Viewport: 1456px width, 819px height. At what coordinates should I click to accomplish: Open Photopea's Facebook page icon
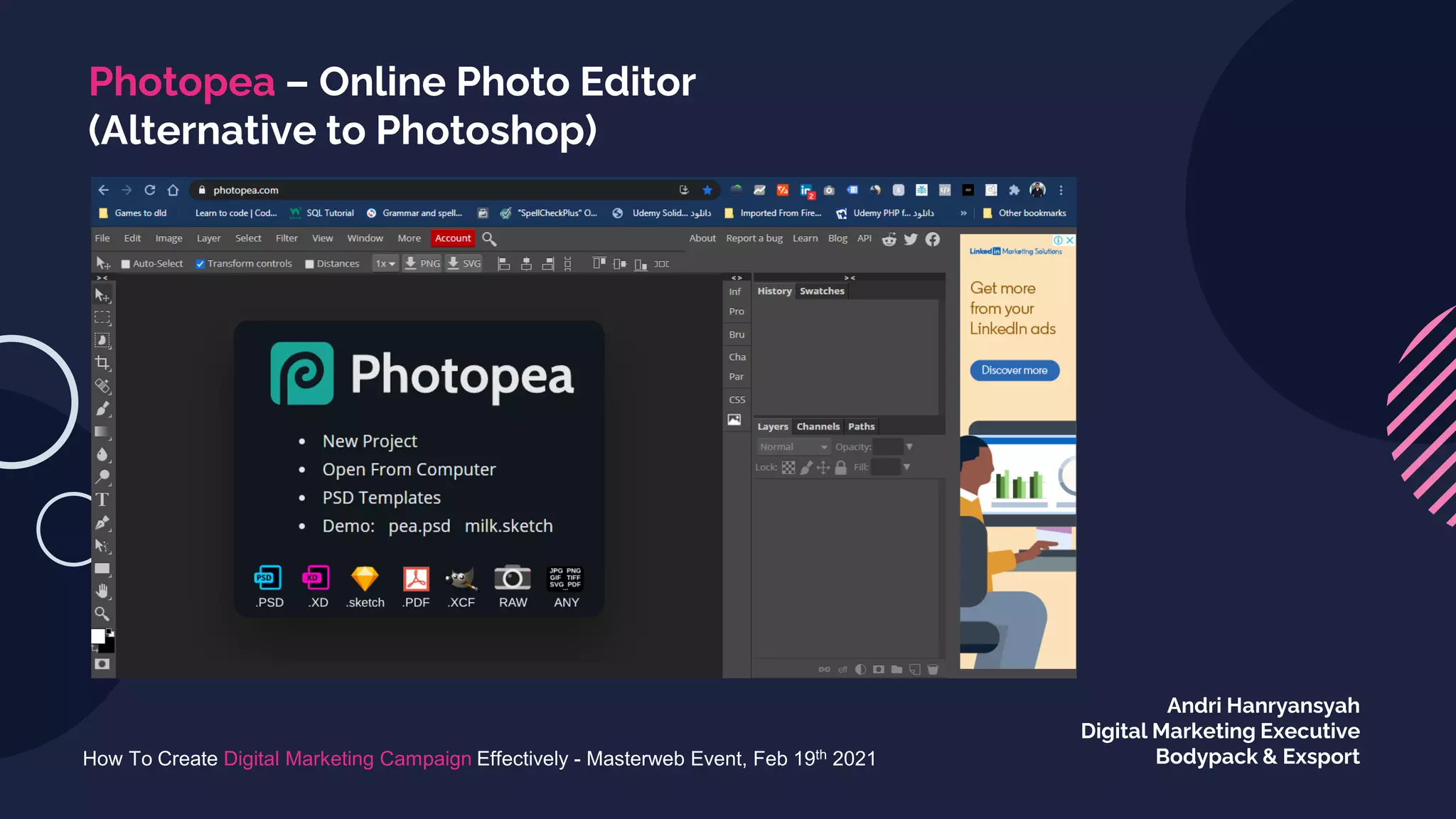coord(933,239)
